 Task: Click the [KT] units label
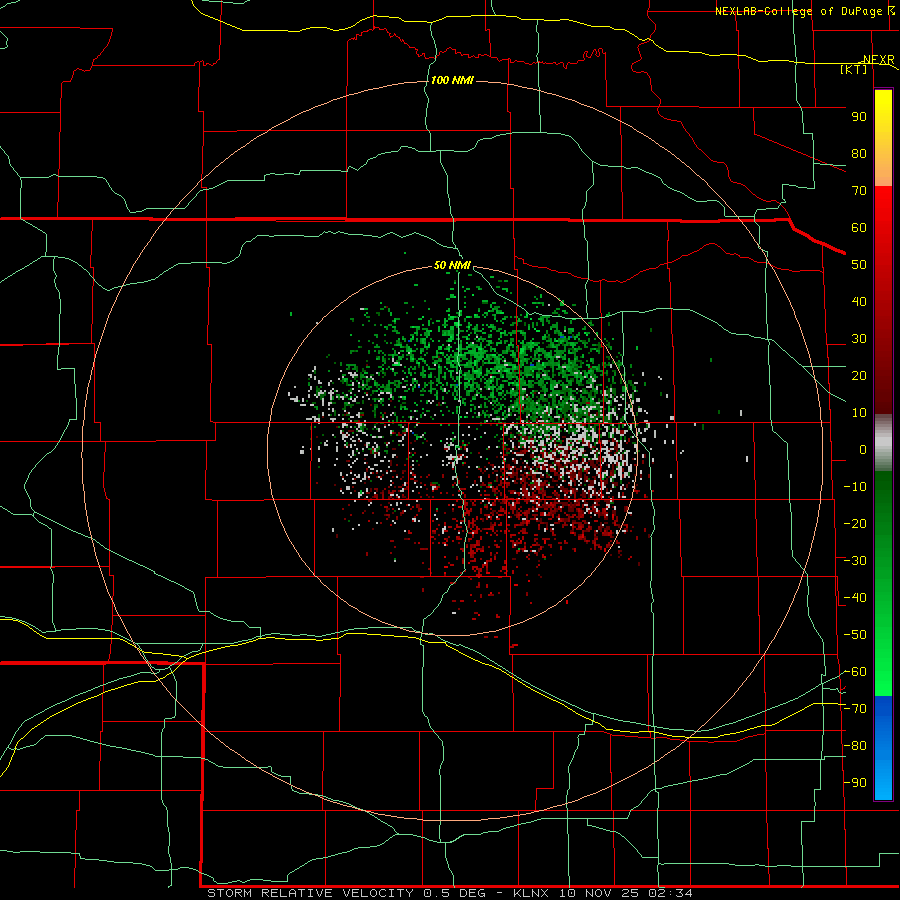point(854,69)
